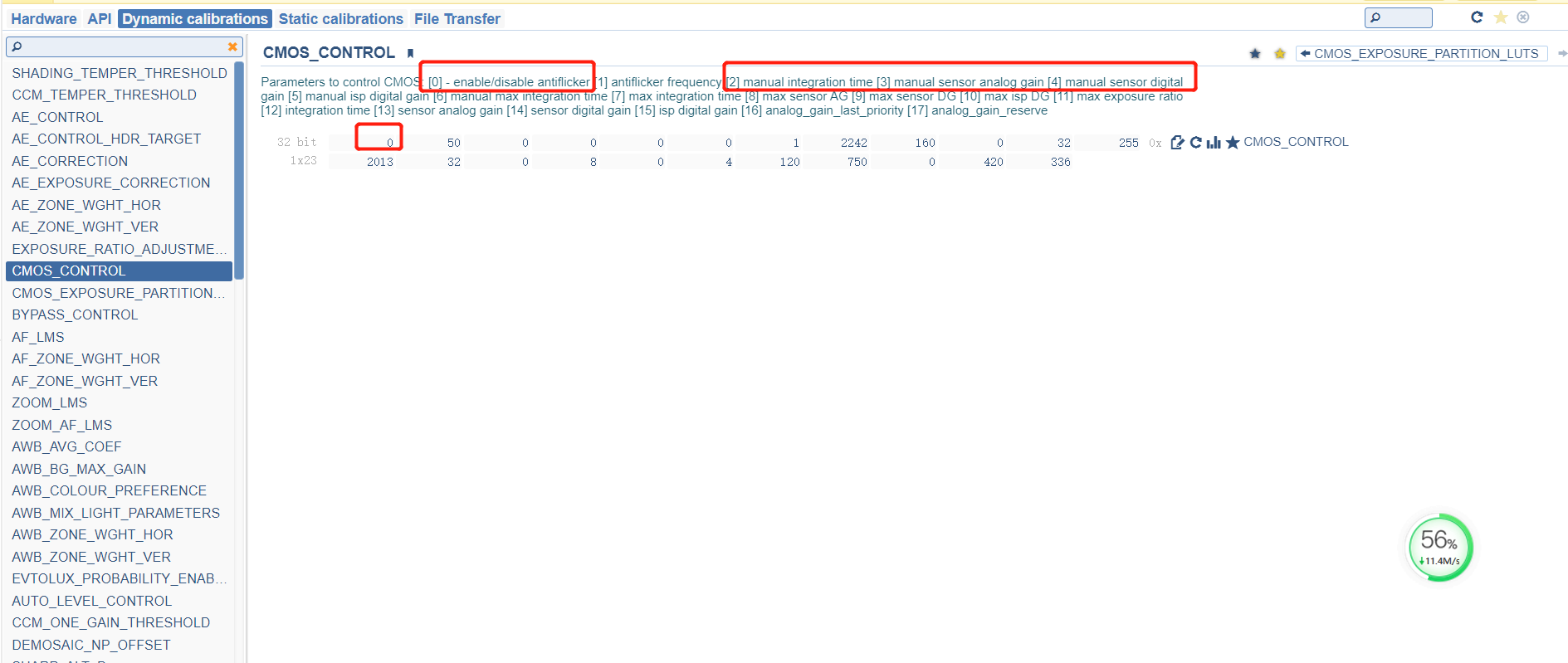Click the star icon before the CMOS_CONTROL row label
This screenshot has width=1568, height=663.
click(x=1233, y=143)
